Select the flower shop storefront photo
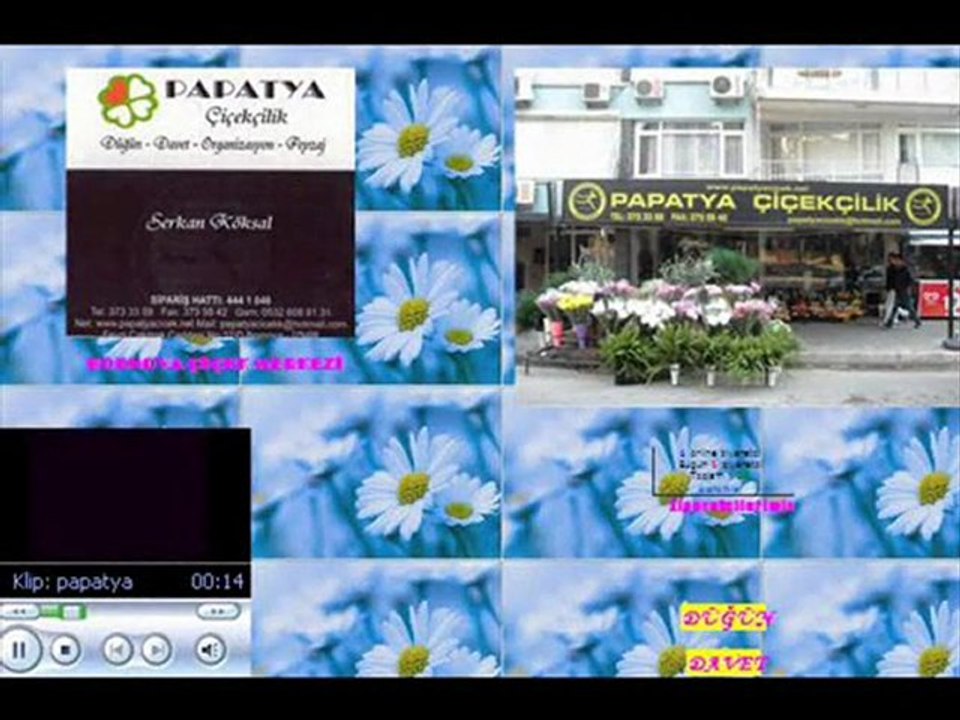Viewport: 960px width, 720px height. [737, 237]
